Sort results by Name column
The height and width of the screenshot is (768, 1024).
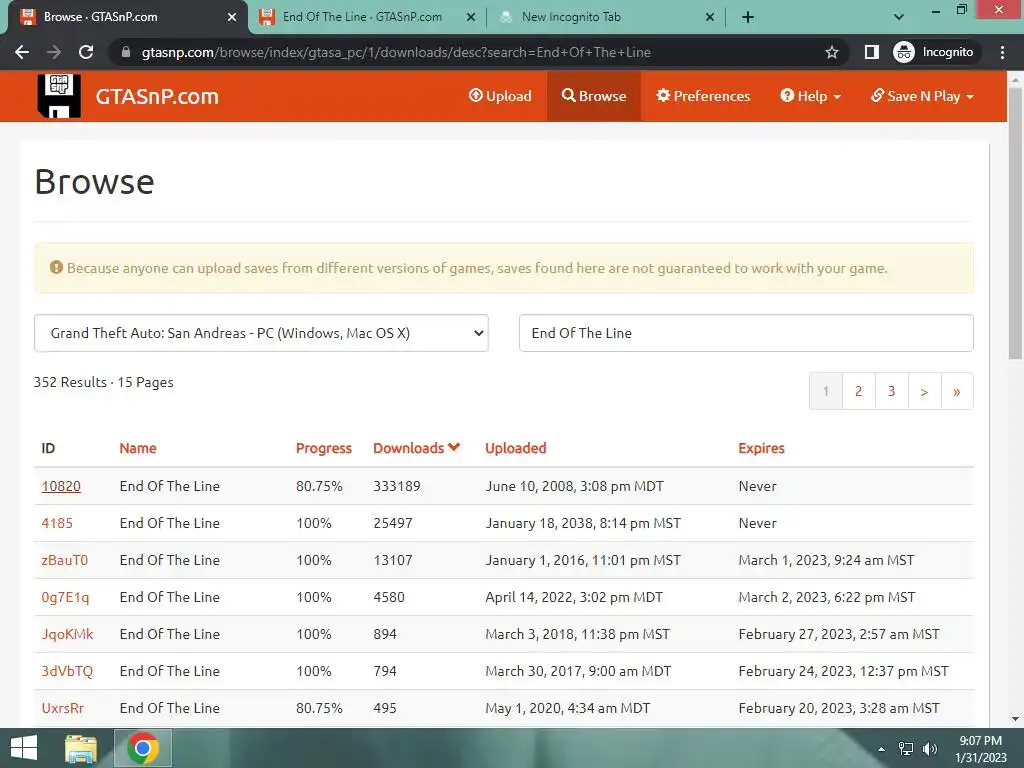[138, 448]
